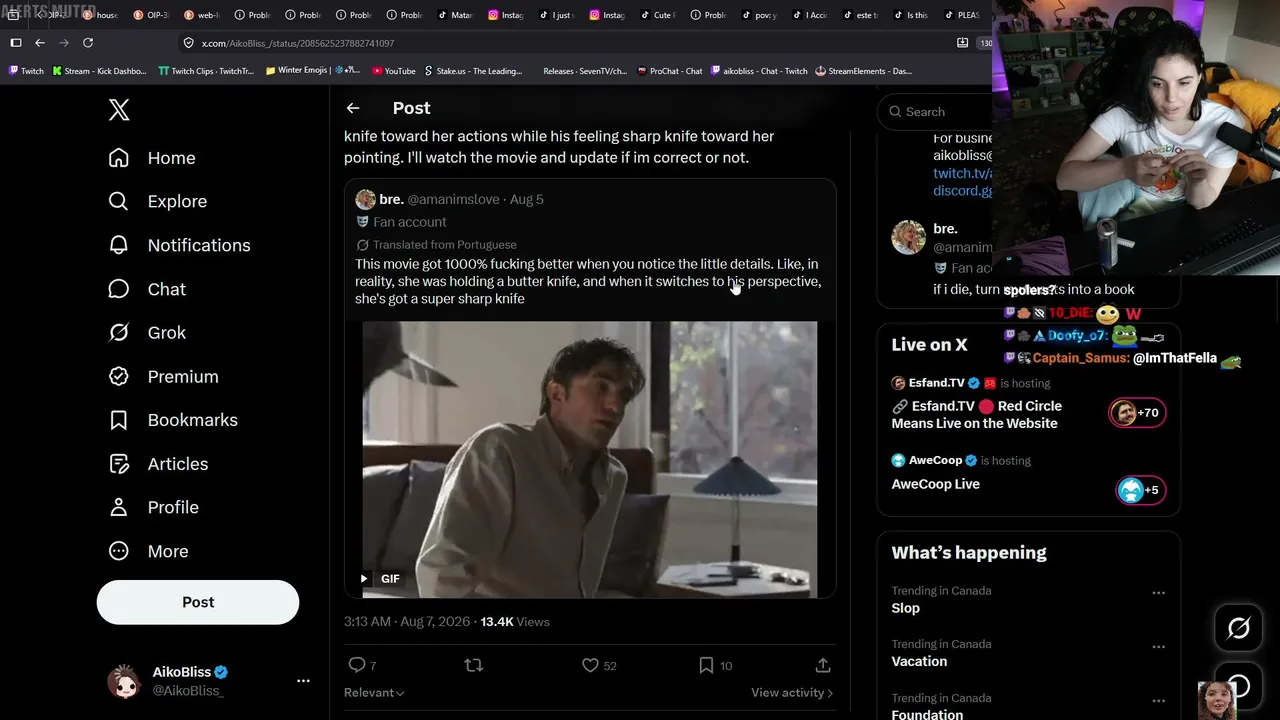Open Explore in the X sidebar
The height and width of the screenshot is (720, 1280).
(158, 201)
